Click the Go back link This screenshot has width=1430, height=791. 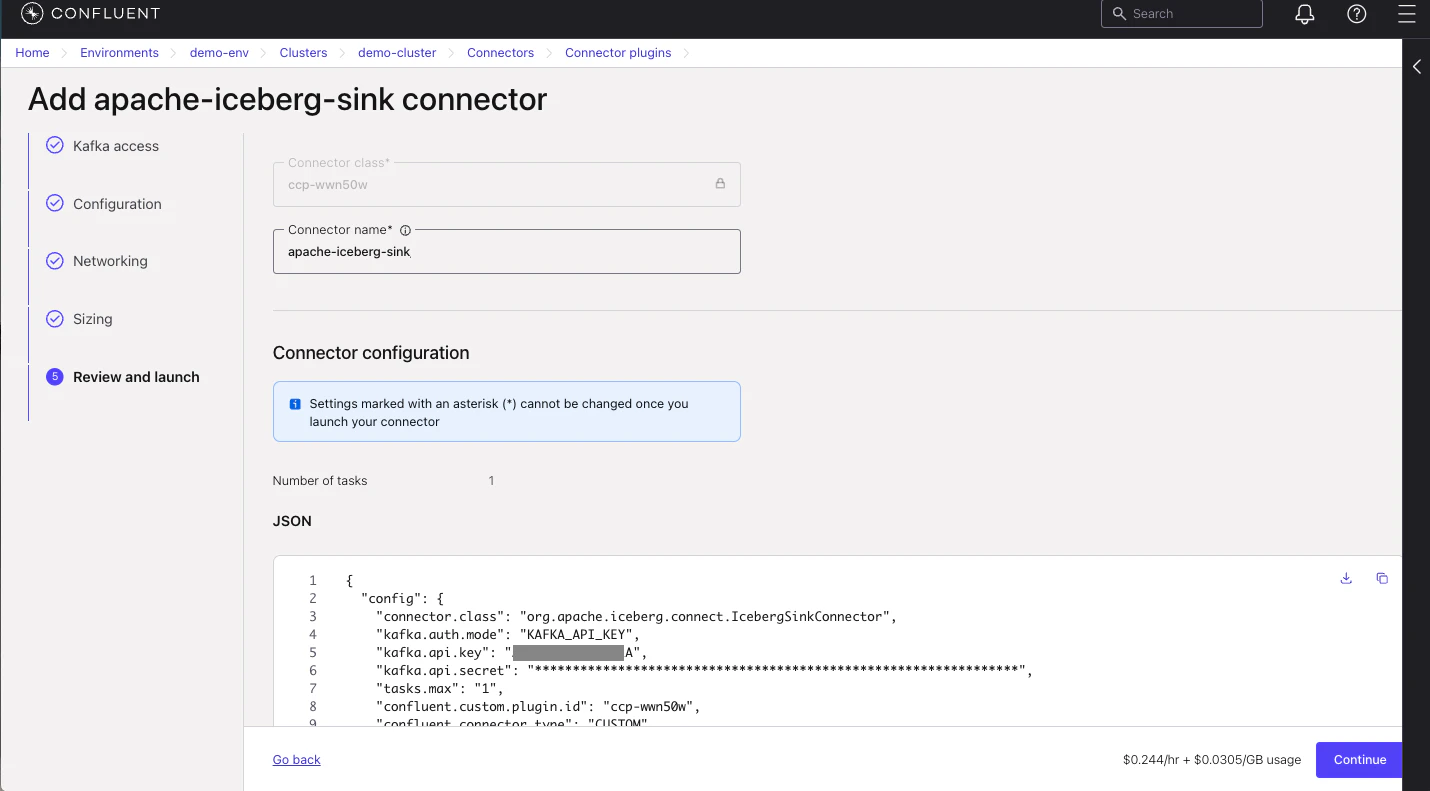point(296,760)
